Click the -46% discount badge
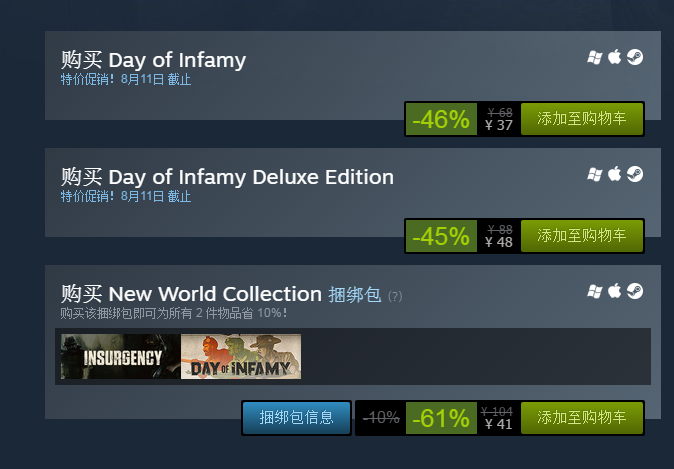This screenshot has width=674, height=469. point(441,119)
